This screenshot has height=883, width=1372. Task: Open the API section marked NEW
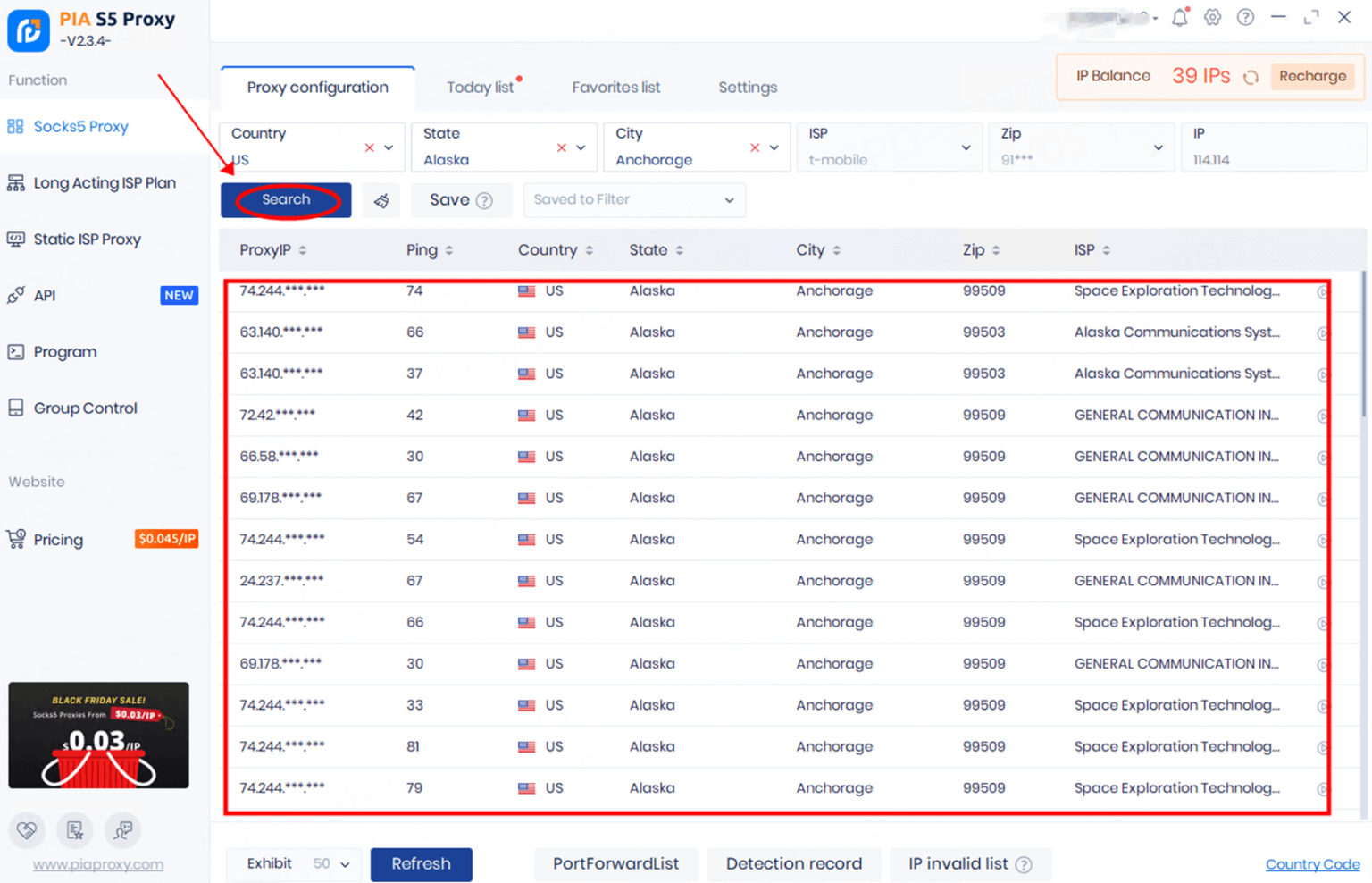[x=45, y=295]
